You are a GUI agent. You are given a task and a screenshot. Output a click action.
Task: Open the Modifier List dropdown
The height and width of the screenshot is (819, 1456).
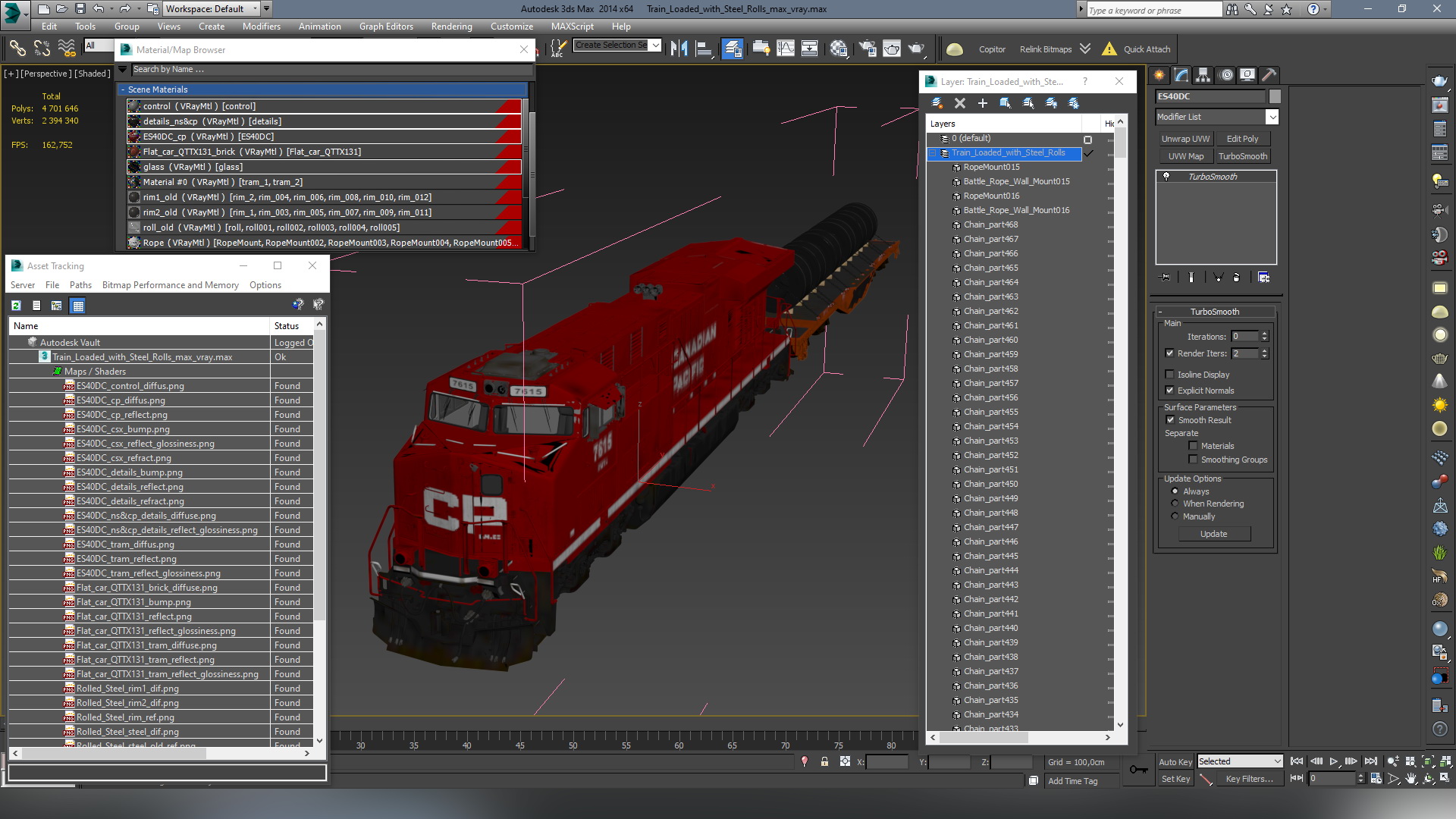pos(1216,117)
